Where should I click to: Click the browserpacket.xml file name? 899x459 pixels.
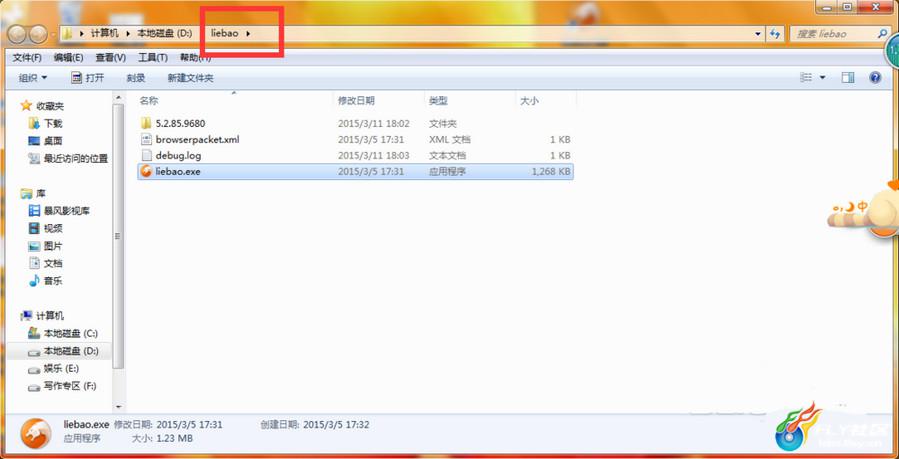pos(197,139)
